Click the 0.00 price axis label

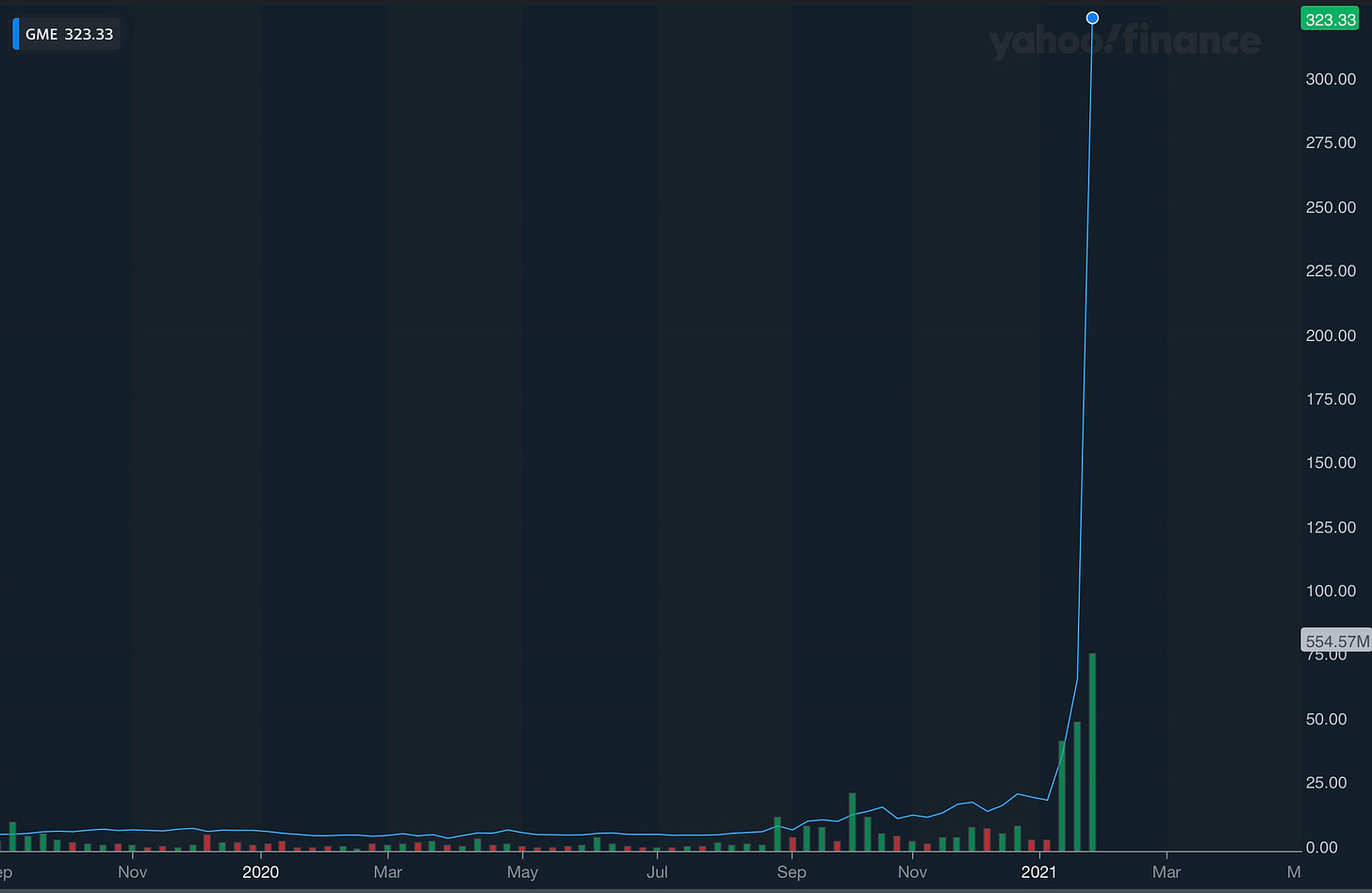click(x=1321, y=848)
